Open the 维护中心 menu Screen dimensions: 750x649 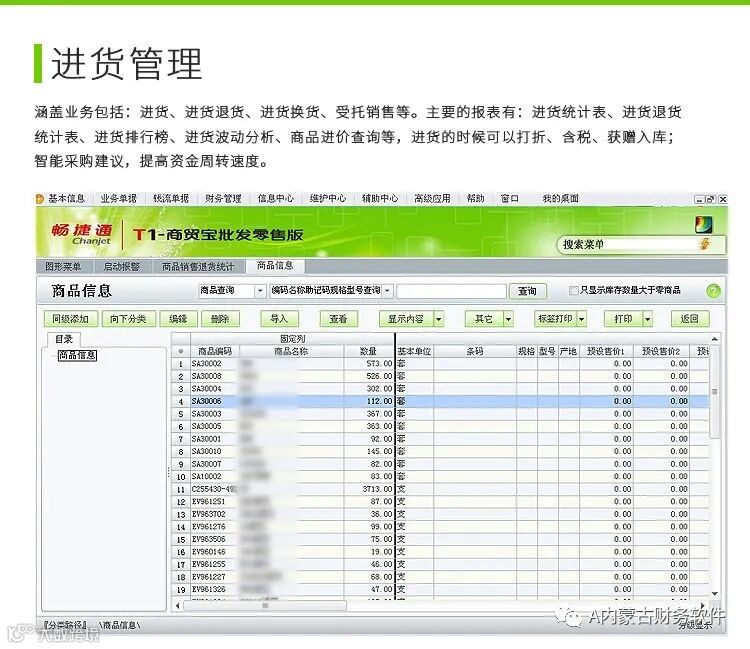coord(328,198)
